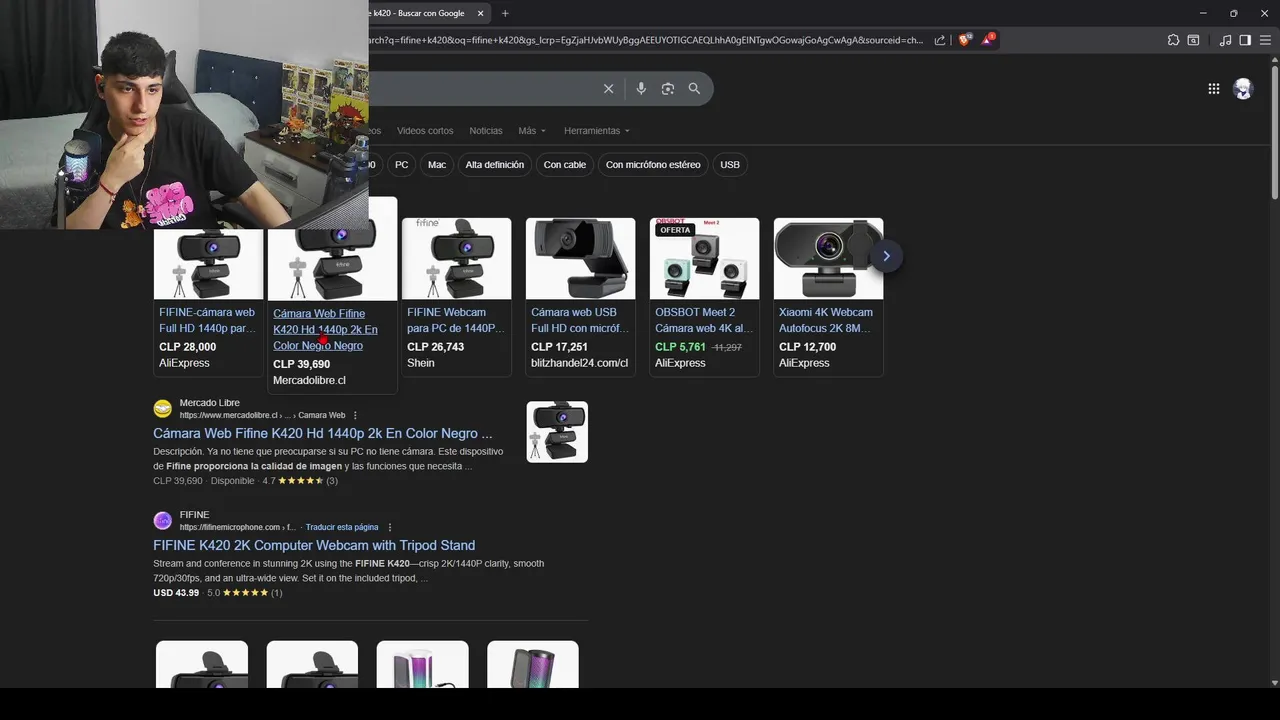Clear the Google search box

608,89
